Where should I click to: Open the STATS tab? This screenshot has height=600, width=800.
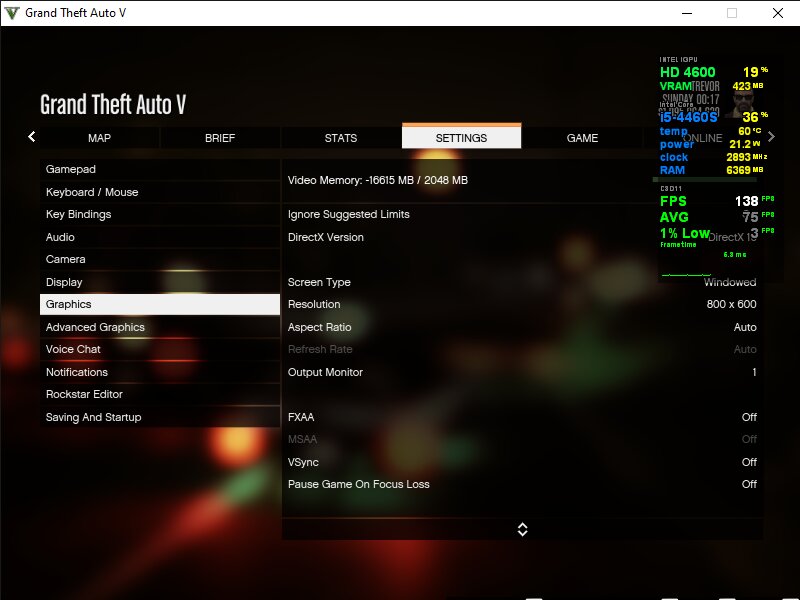coord(341,138)
